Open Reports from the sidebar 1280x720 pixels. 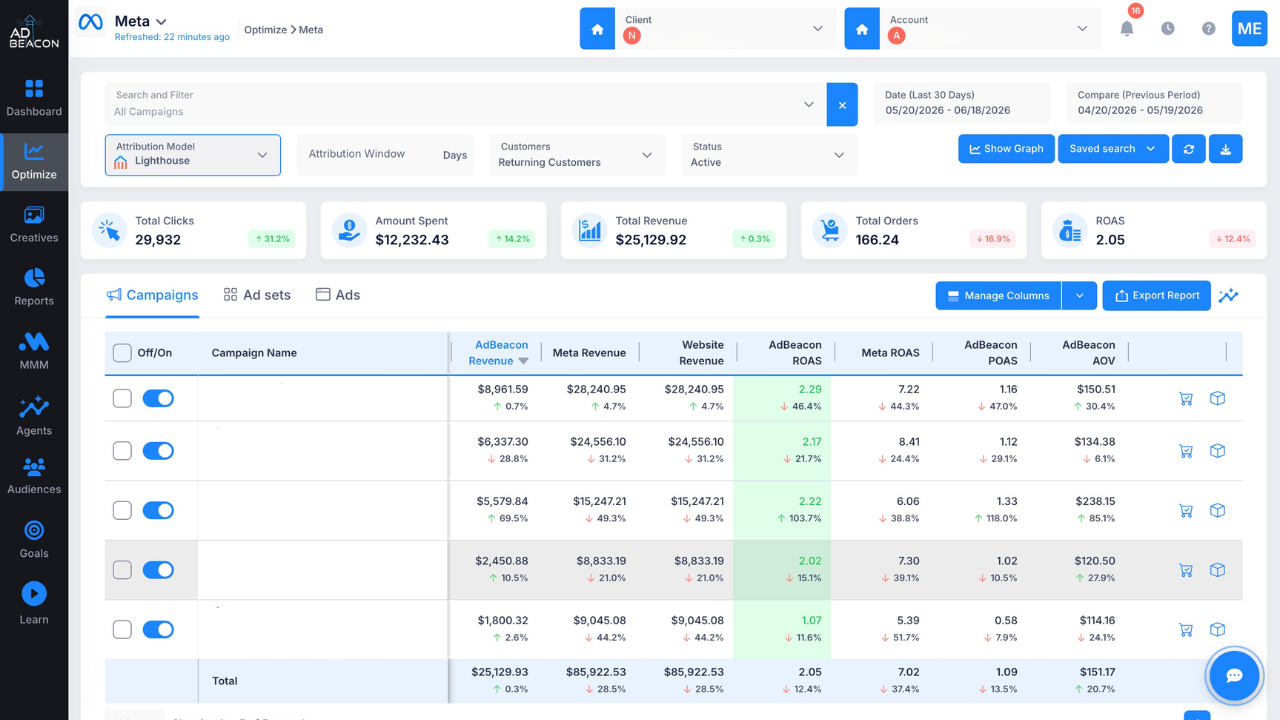34,287
